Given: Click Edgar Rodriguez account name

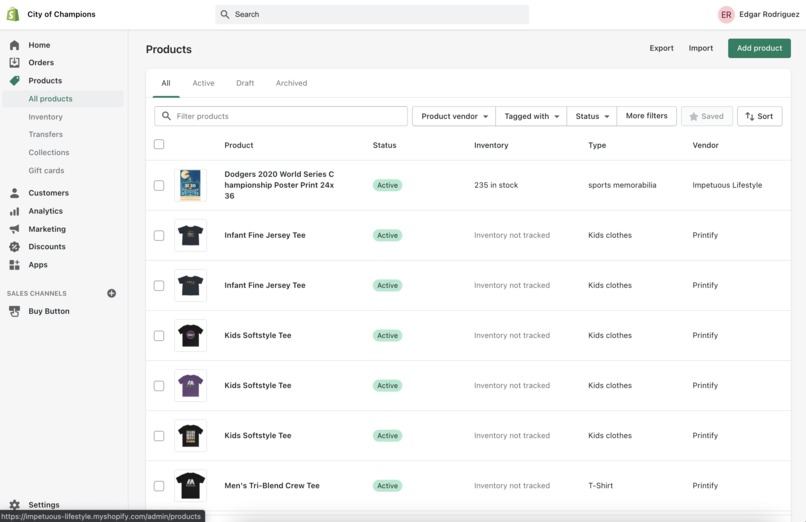Looking at the screenshot, I should pyautogui.click(x=769, y=14).
